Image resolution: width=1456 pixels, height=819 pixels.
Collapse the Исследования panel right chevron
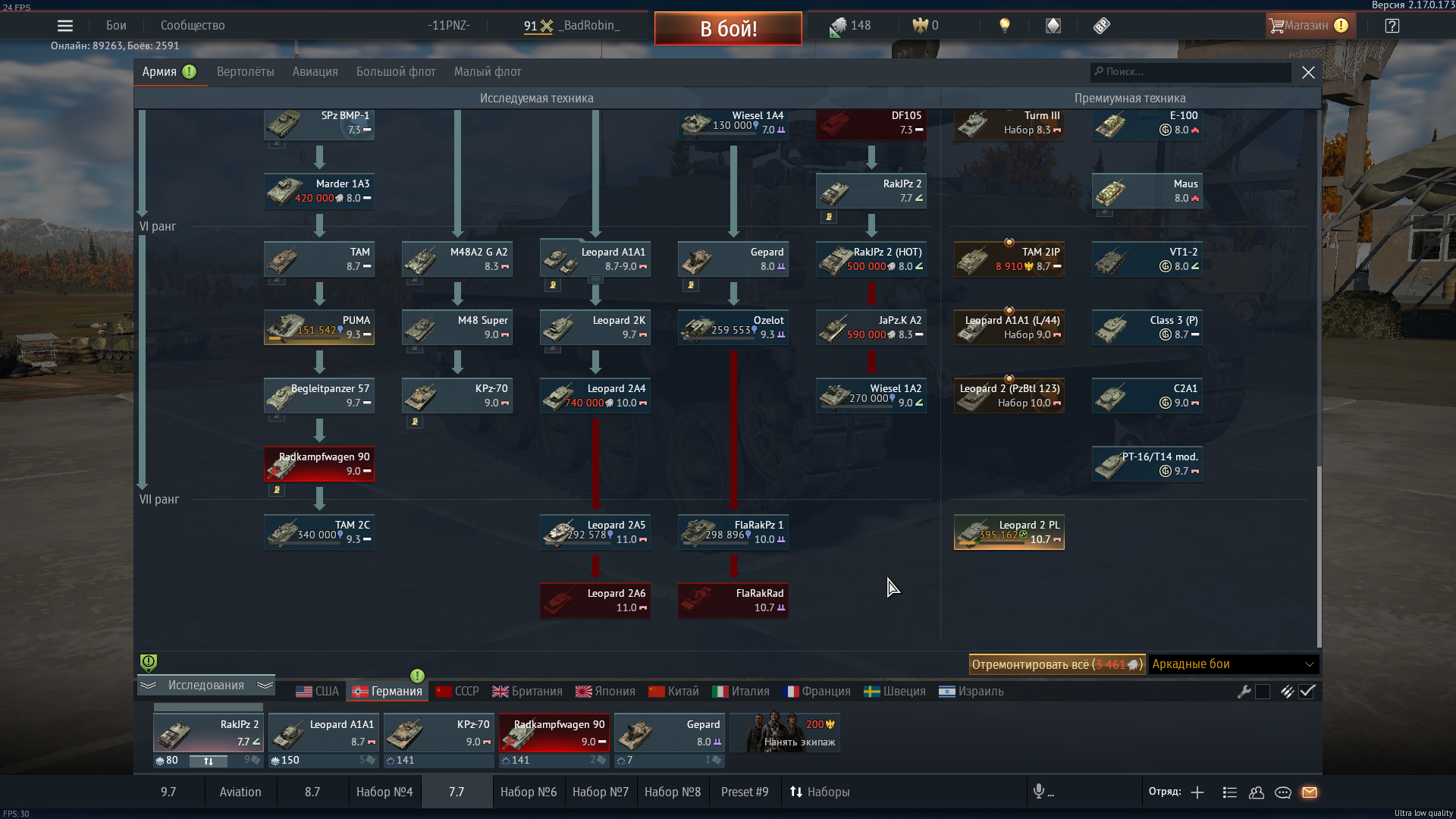point(265,686)
